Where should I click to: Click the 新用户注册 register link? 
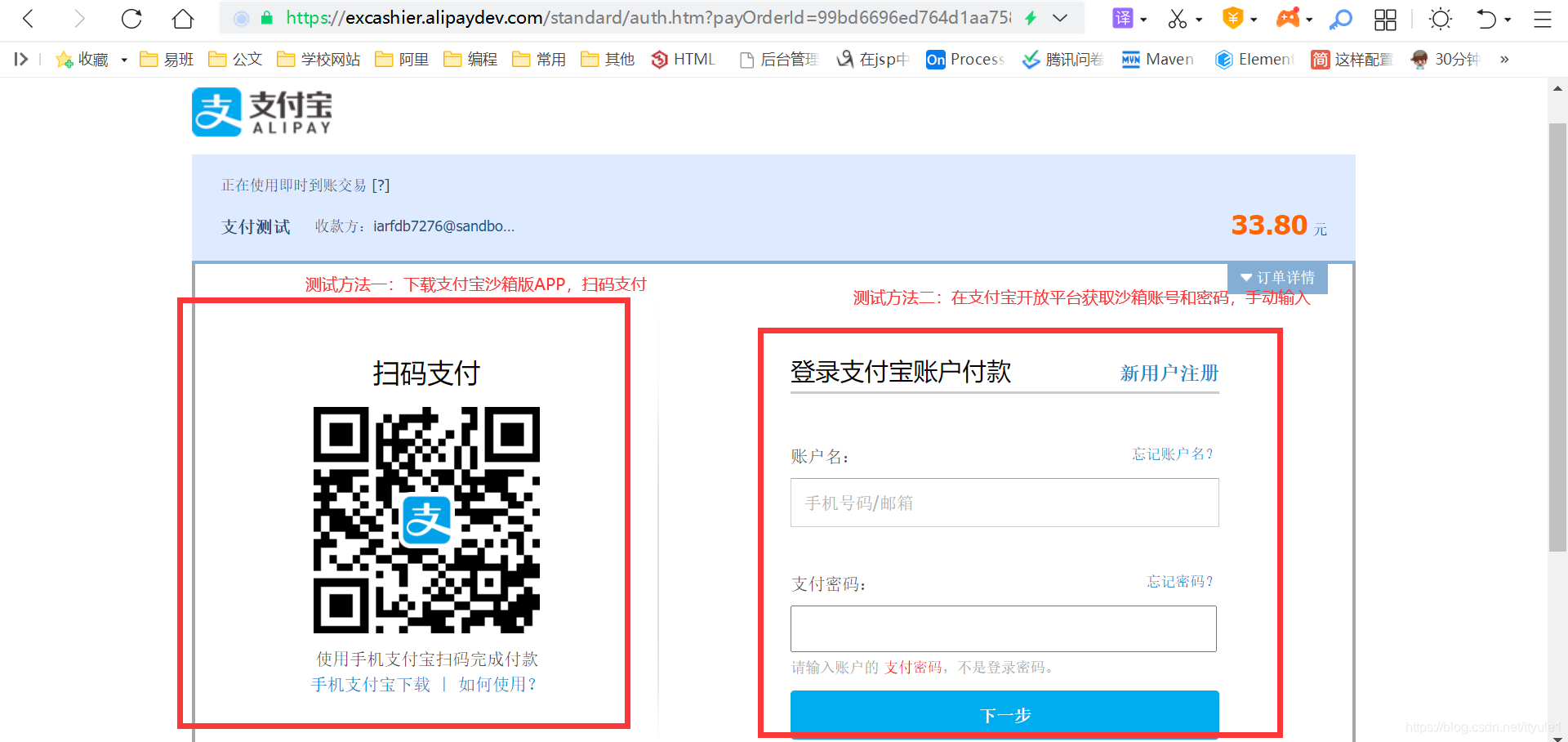click(x=1169, y=373)
